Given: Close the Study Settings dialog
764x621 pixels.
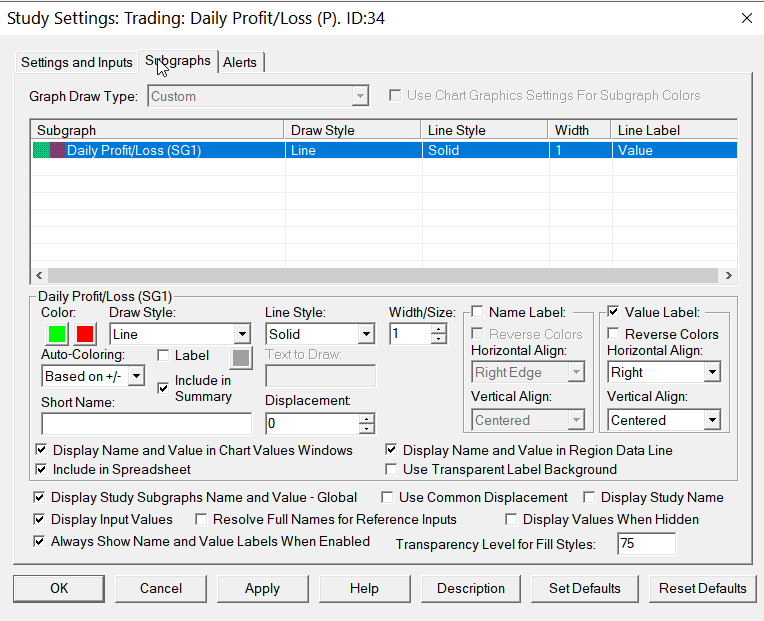Looking at the screenshot, I should (x=746, y=18).
